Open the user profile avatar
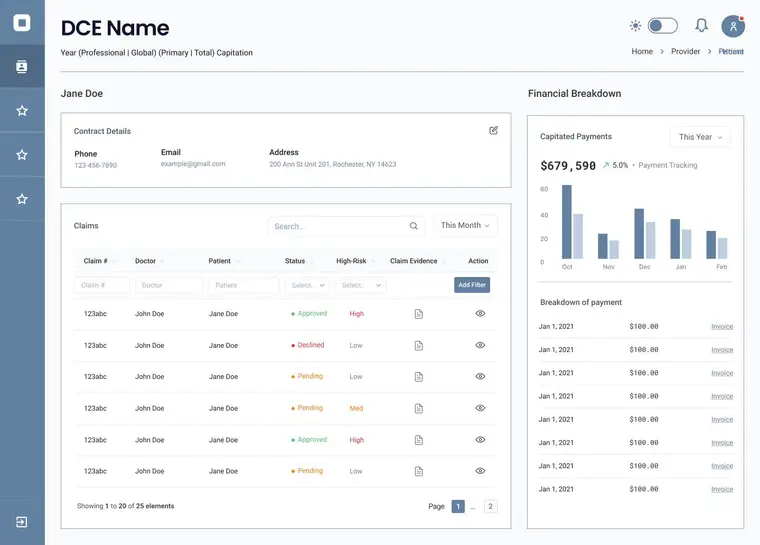Image resolution: width=760 pixels, height=545 pixels. tap(733, 26)
